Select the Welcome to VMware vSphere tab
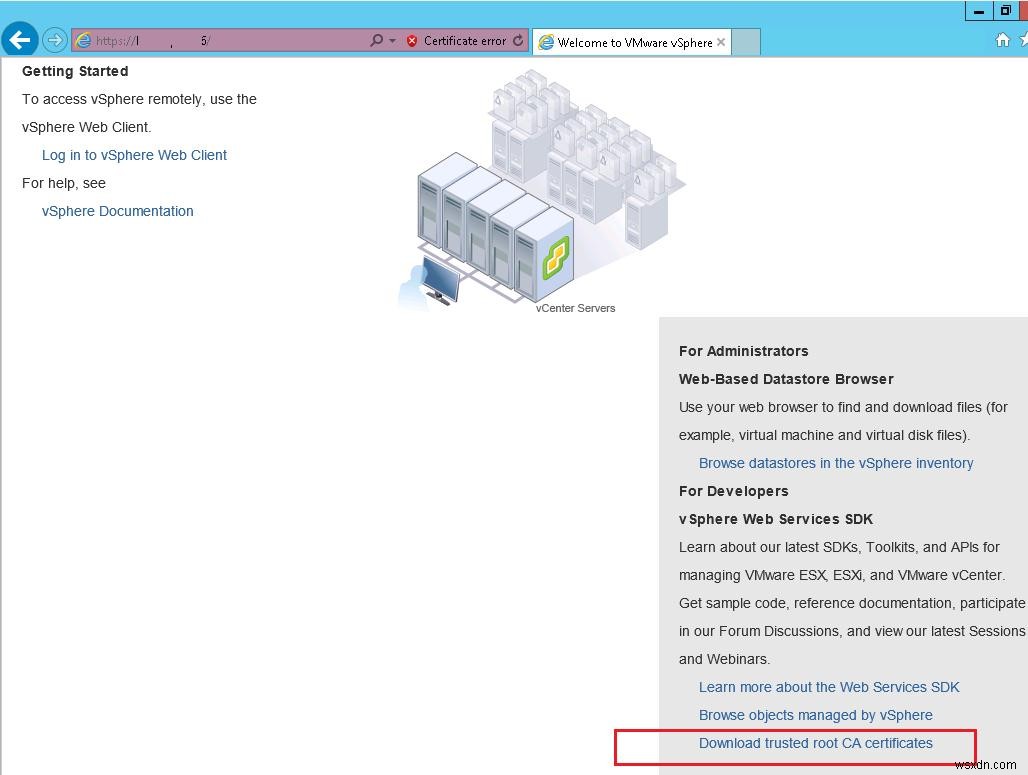This screenshot has width=1028, height=775. tap(630, 41)
